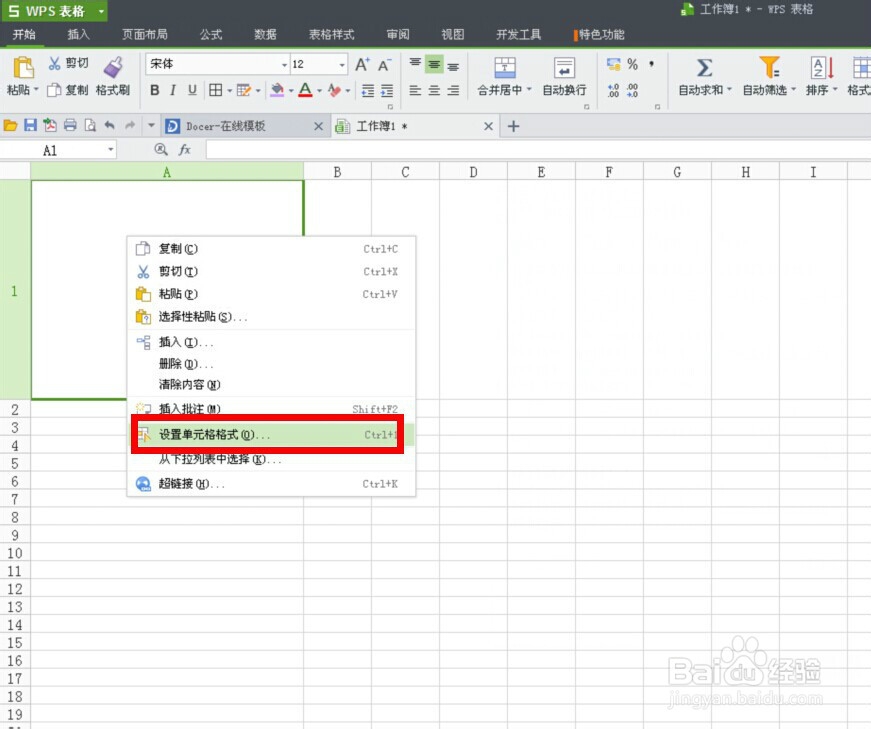Expand the Name Box dropdown arrow
Screen dimensions: 871x729
click(111, 149)
